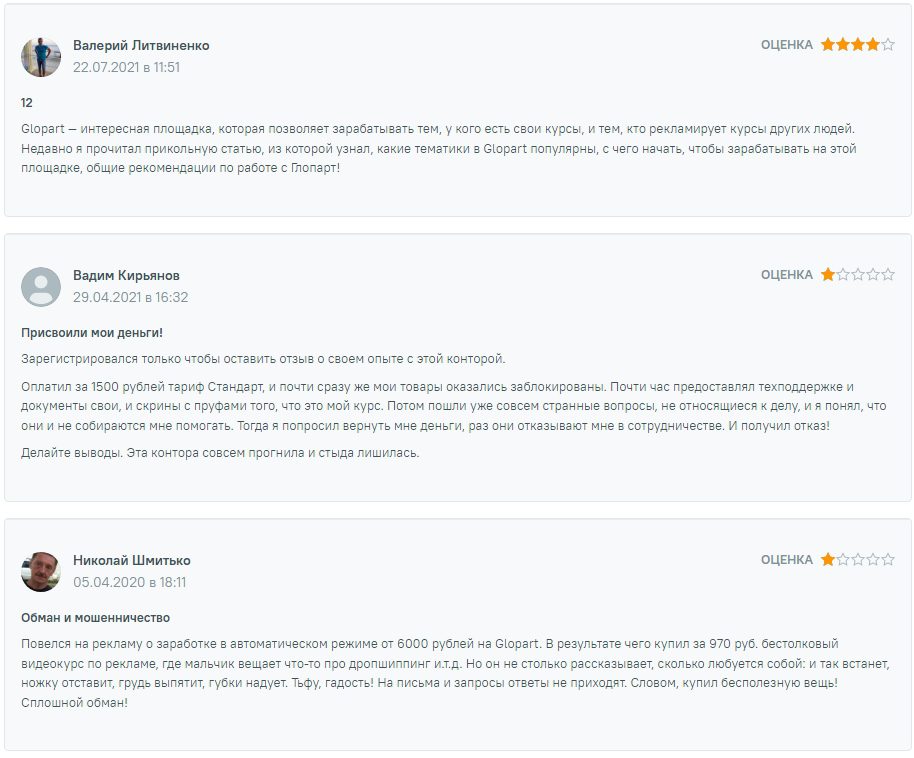Open the author name Николай Шмитько
This screenshot has width=914, height=758.
click(x=131, y=561)
